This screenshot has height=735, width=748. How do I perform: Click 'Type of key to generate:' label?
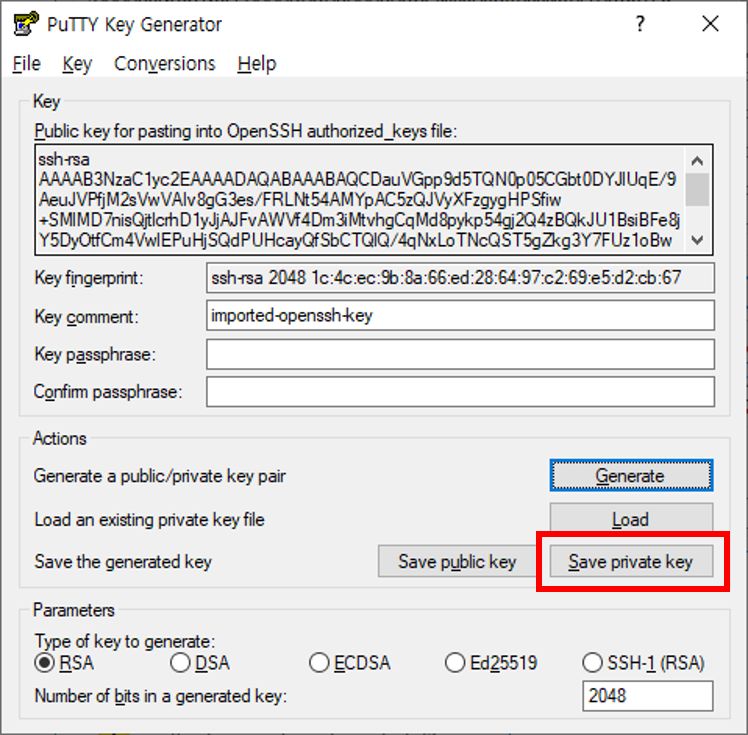(125, 642)
